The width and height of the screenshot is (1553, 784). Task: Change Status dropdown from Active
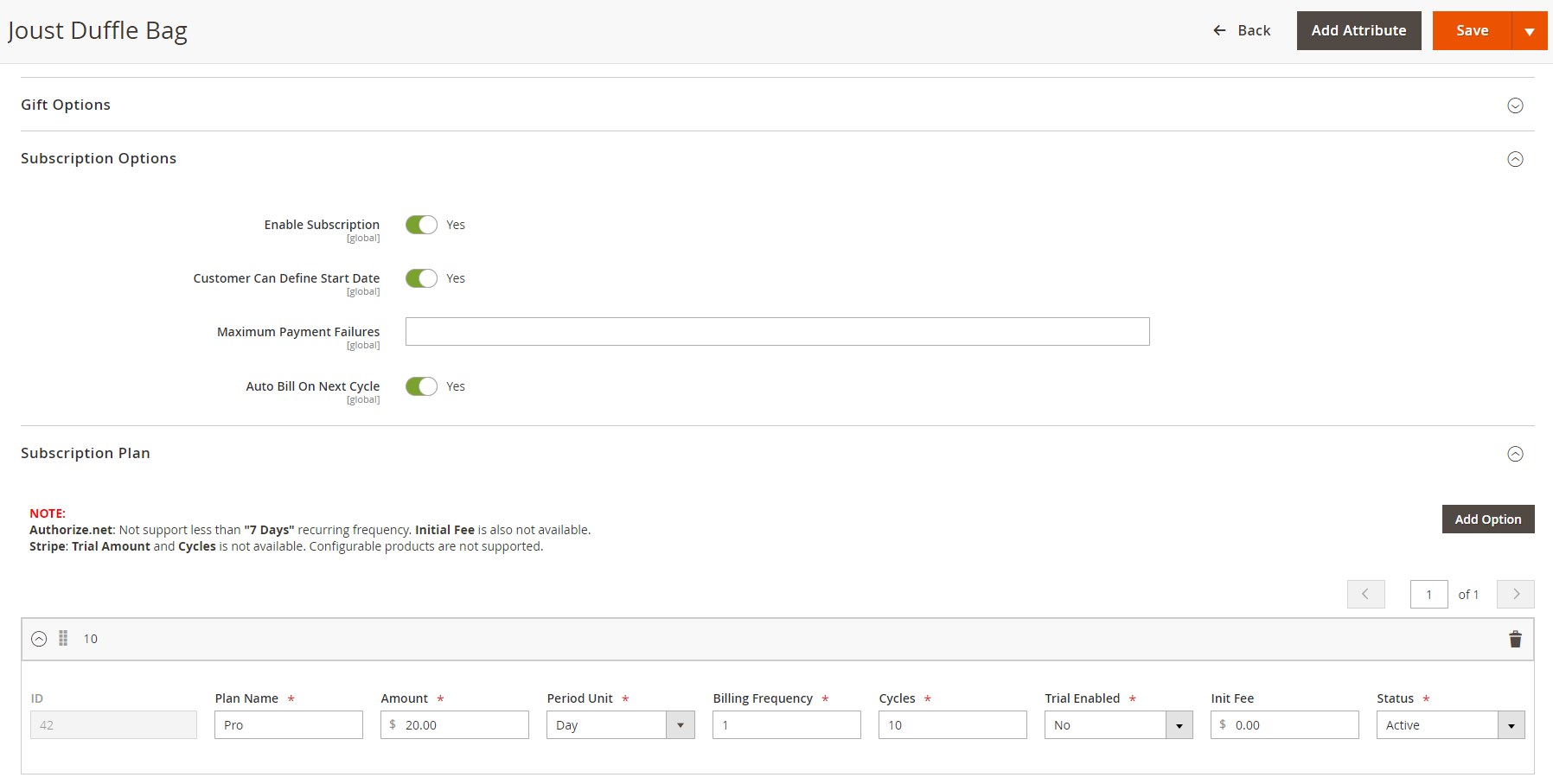(x=1450, y=725)
